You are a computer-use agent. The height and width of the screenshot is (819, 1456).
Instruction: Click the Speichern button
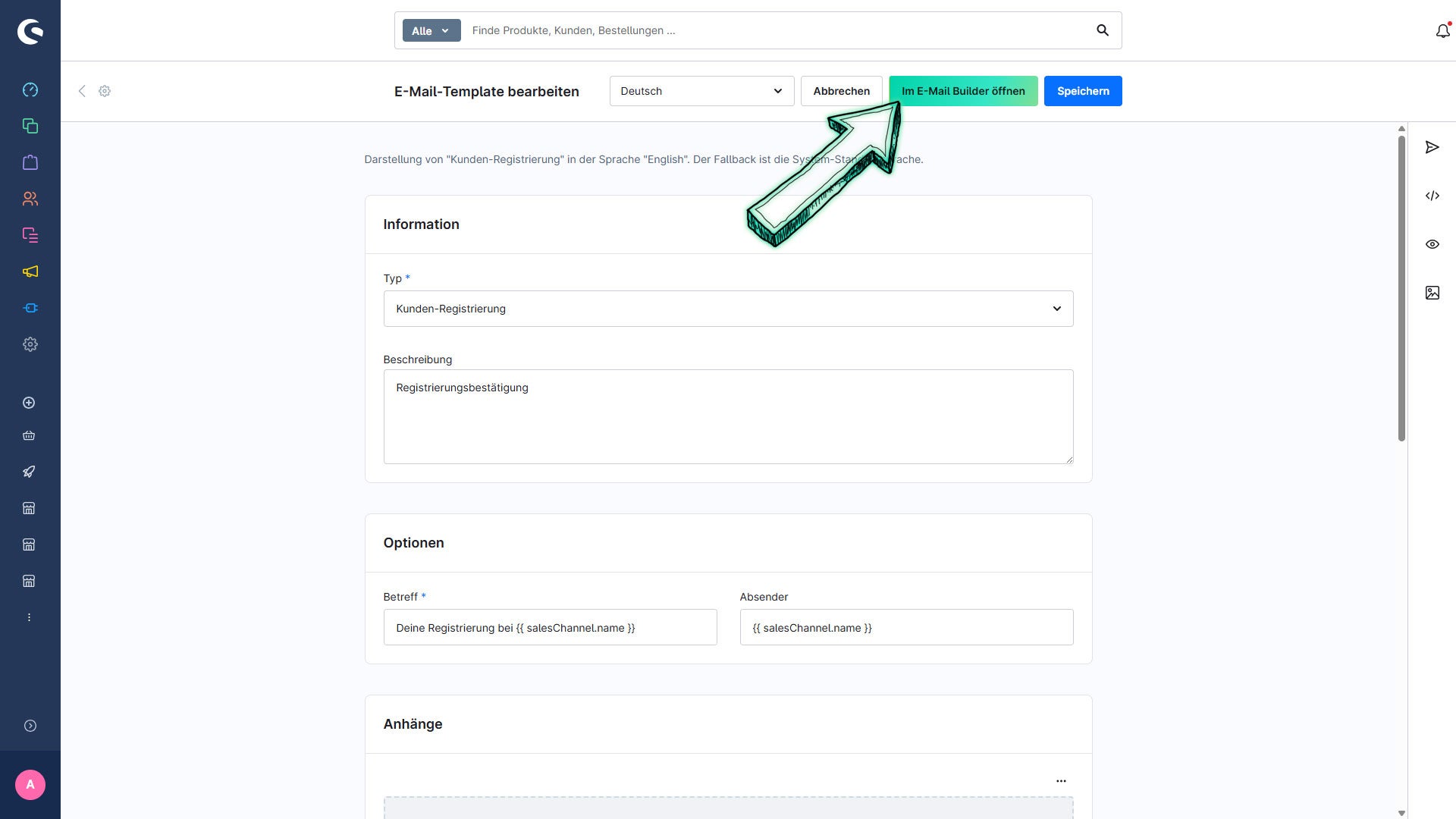point(1082,91)
